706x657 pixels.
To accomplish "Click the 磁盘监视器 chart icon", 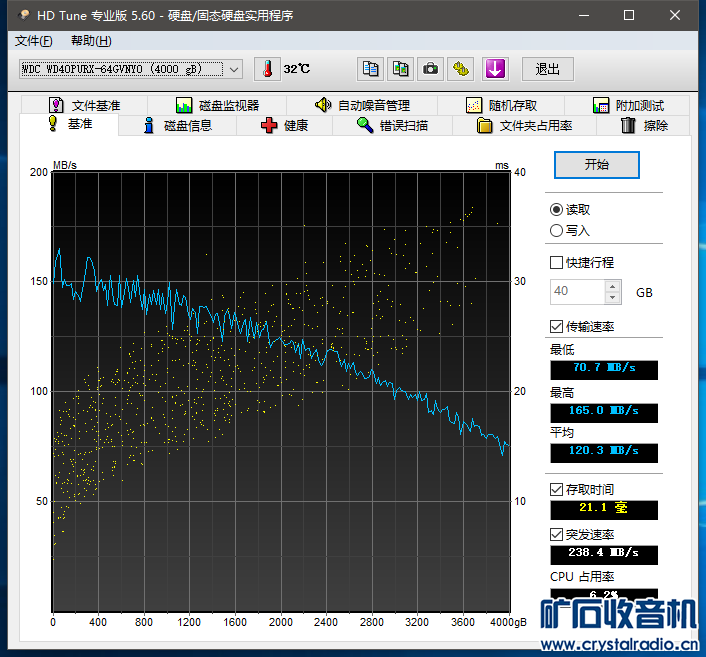I will point(184,105).
